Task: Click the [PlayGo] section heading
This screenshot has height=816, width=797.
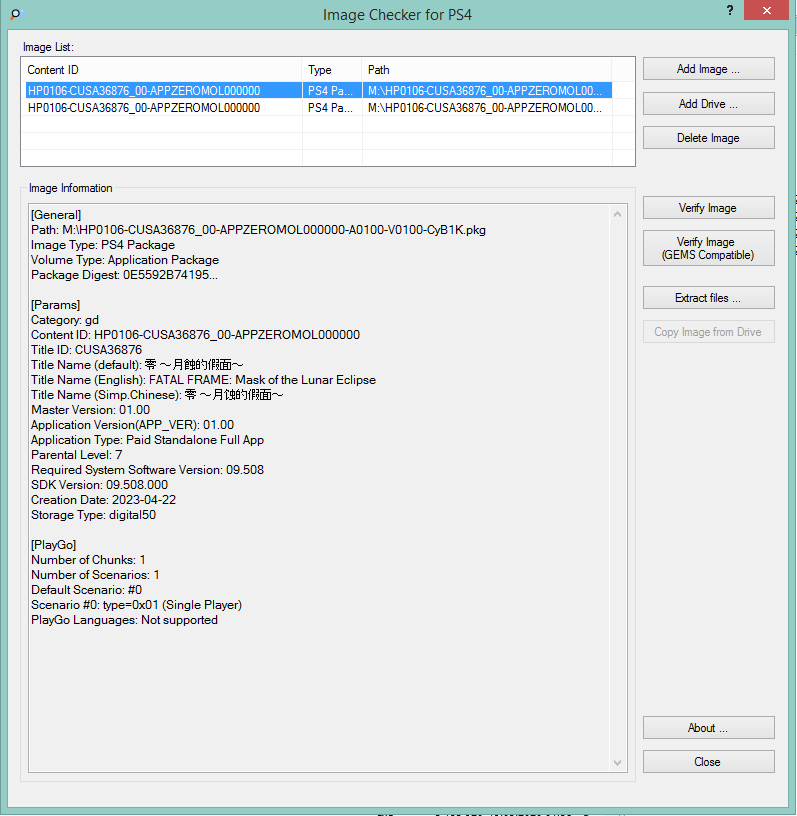Action: pyautogui.click(x=54, y=545)
